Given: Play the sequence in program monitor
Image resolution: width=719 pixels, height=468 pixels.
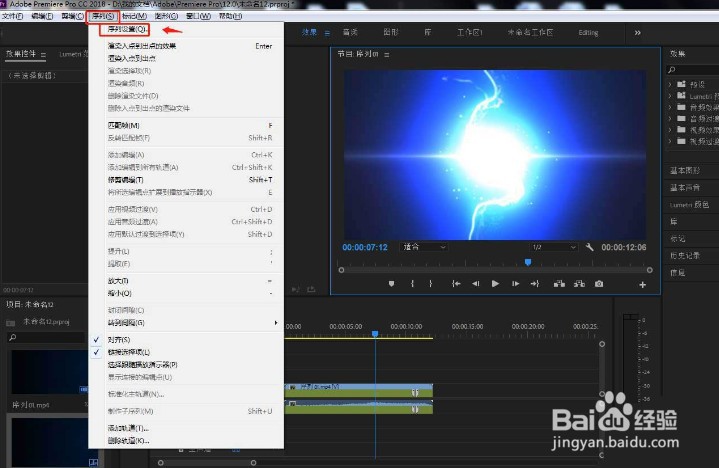Looking at the screenshot, I should pyautogui.click(x=495, y=284).
